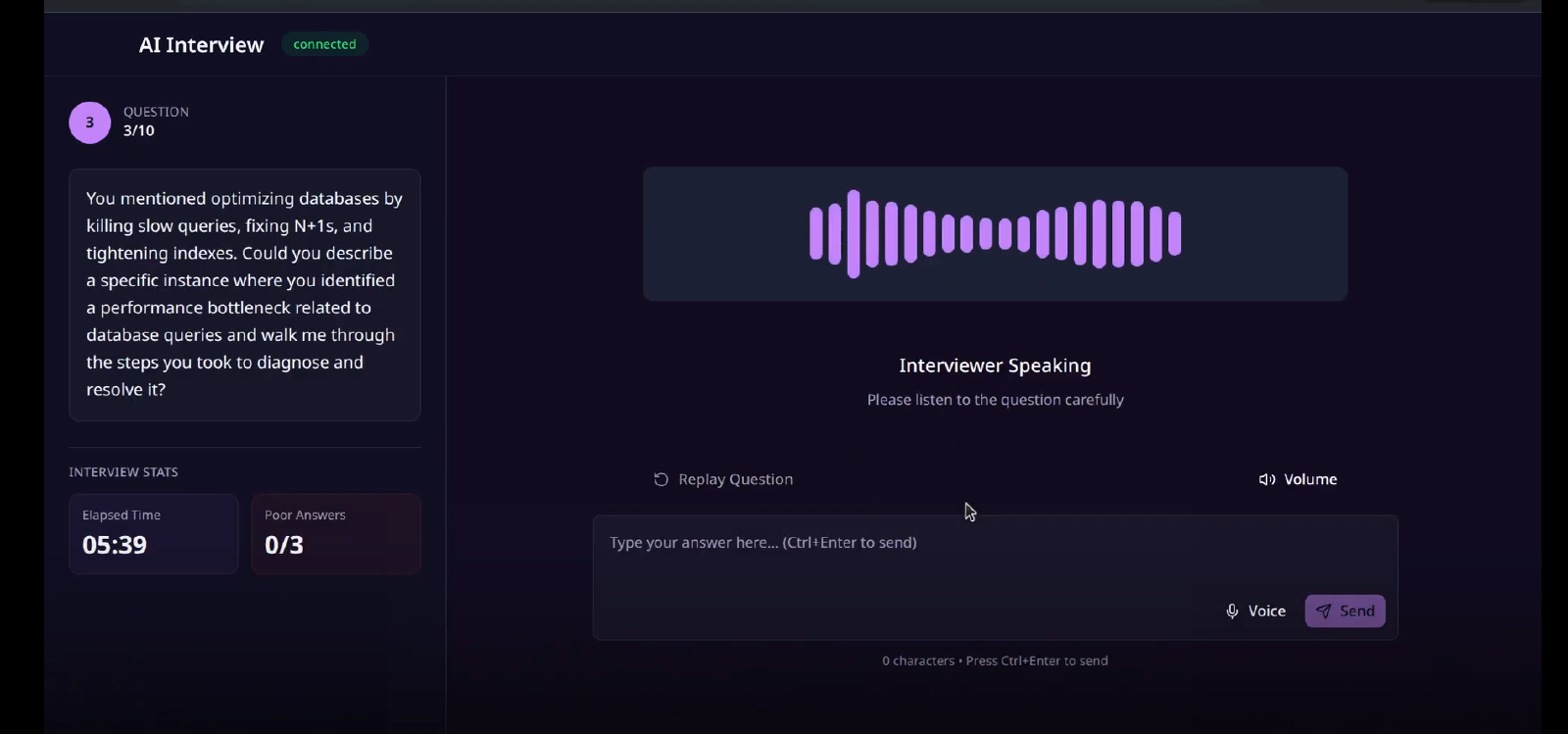Click the '0 characters' counter text
The width and height of the screenshot is (1568, 734).
coord(918,661)
